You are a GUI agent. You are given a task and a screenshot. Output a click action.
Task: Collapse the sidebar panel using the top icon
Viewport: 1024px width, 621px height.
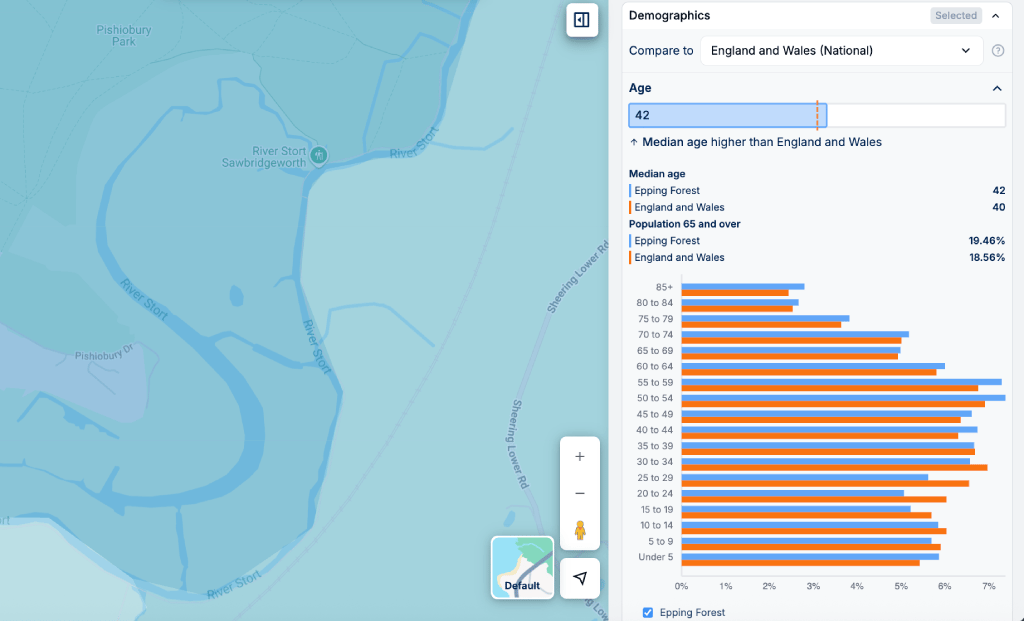[x=581, y=20]
